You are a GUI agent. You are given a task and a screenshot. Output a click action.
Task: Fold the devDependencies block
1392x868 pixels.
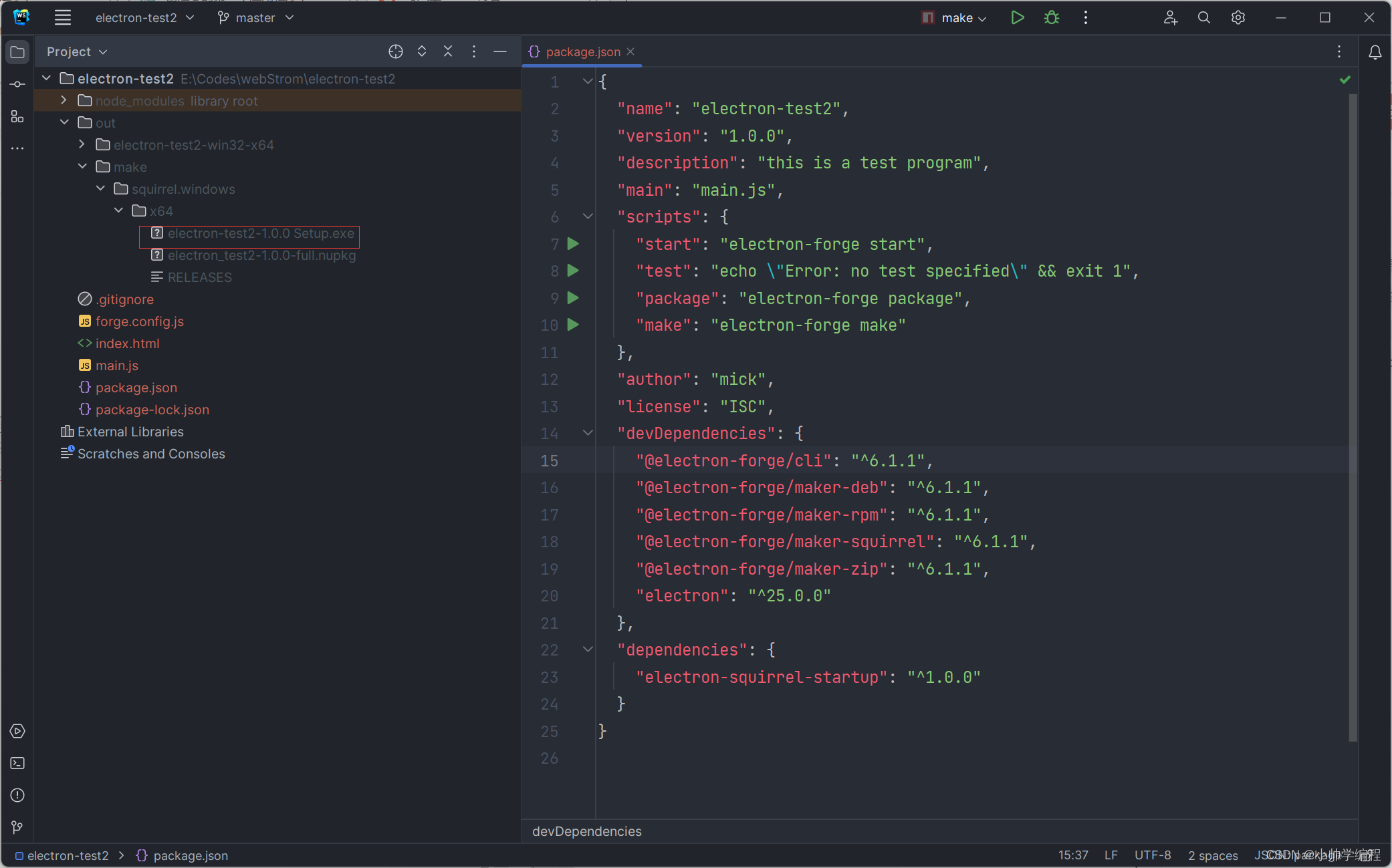tap(588, 433)
